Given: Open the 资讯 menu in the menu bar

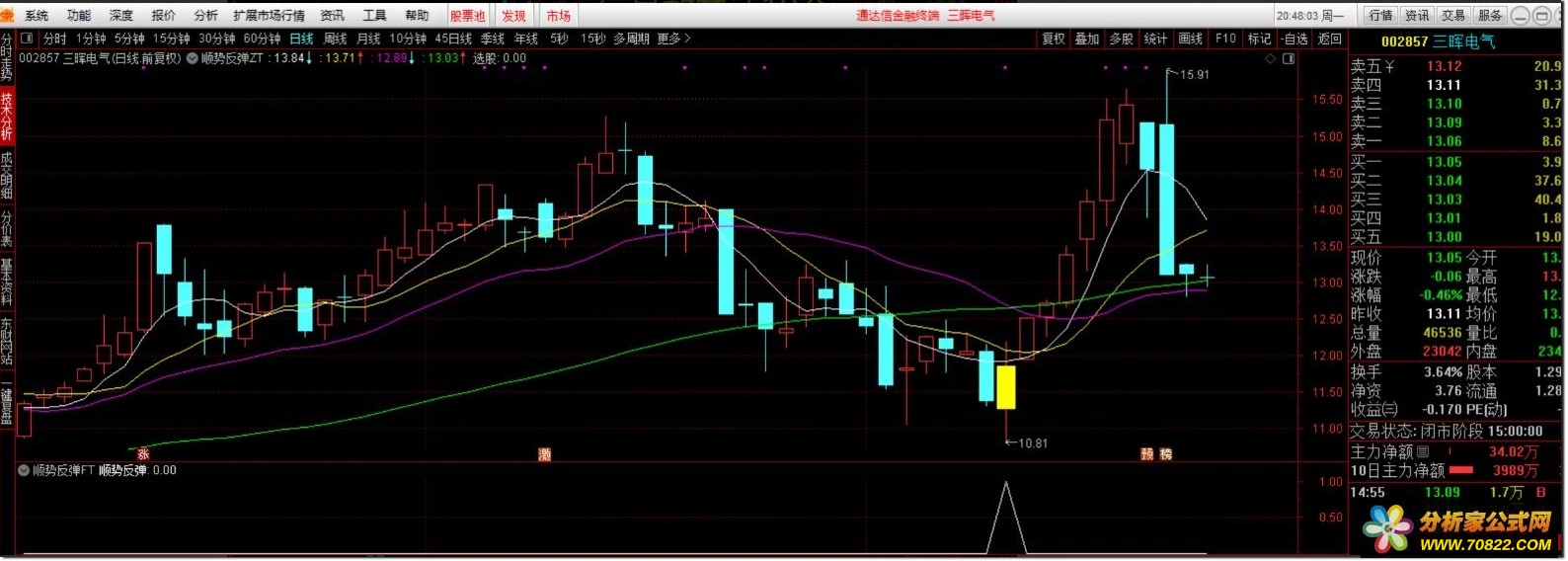Looking at the screenshot, I should 333,16.
